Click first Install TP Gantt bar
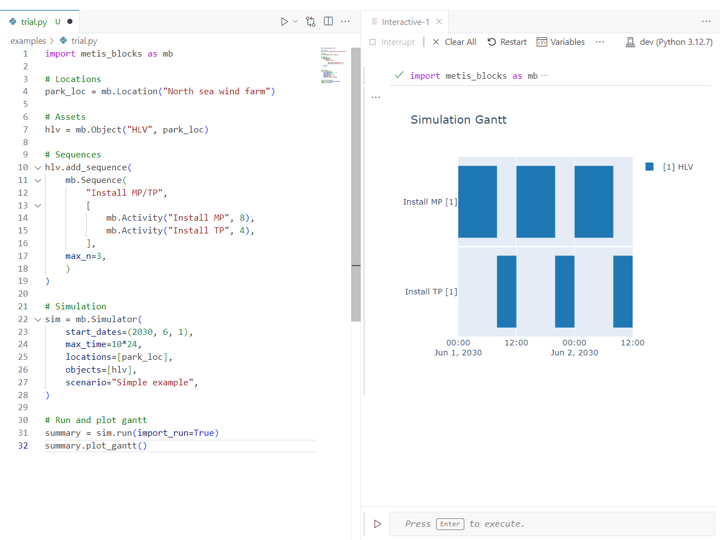720x540 pixels. (506, 292)
